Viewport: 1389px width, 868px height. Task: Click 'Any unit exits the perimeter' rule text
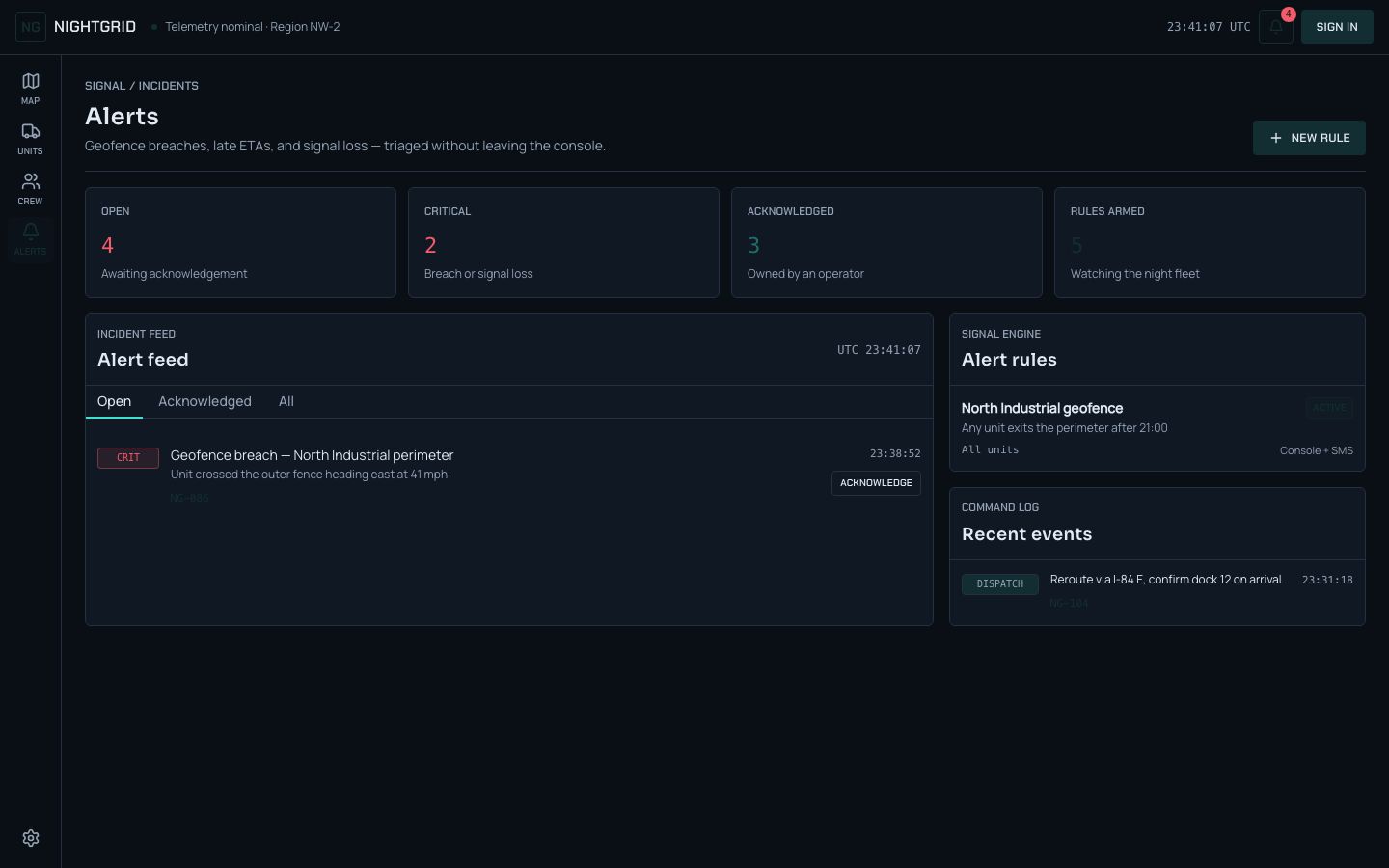[1064, 428]
